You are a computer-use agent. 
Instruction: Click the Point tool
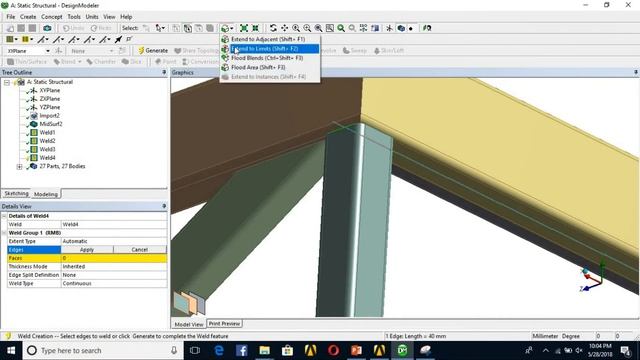click(x=166, y=62)
